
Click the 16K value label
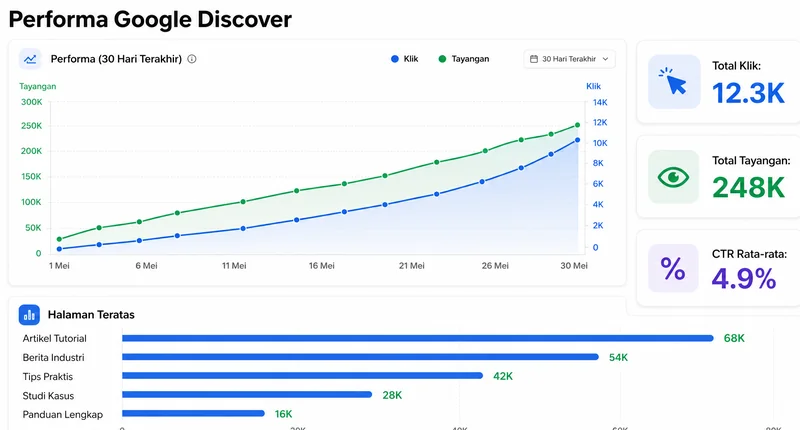pyautogui.click(x=283, y=414)
